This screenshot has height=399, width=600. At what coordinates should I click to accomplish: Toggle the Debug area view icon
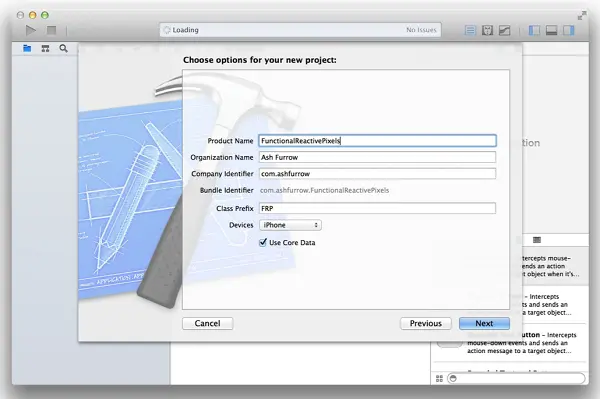tap(551, 30)
